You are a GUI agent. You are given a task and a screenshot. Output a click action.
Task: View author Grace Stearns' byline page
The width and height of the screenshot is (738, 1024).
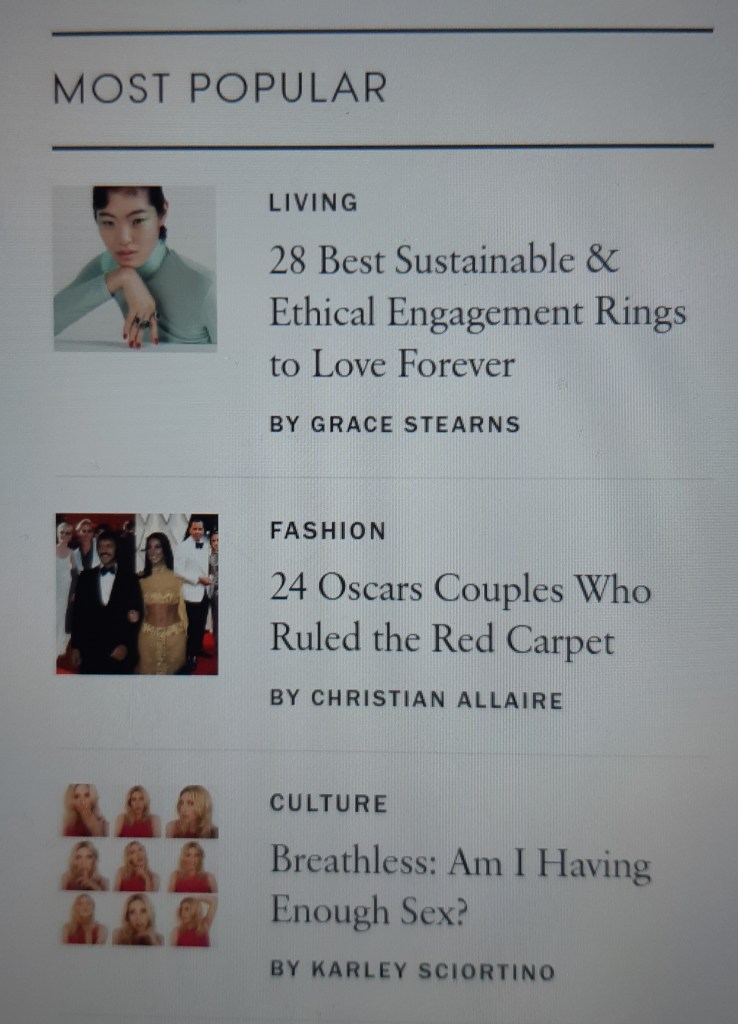[394, 424]
